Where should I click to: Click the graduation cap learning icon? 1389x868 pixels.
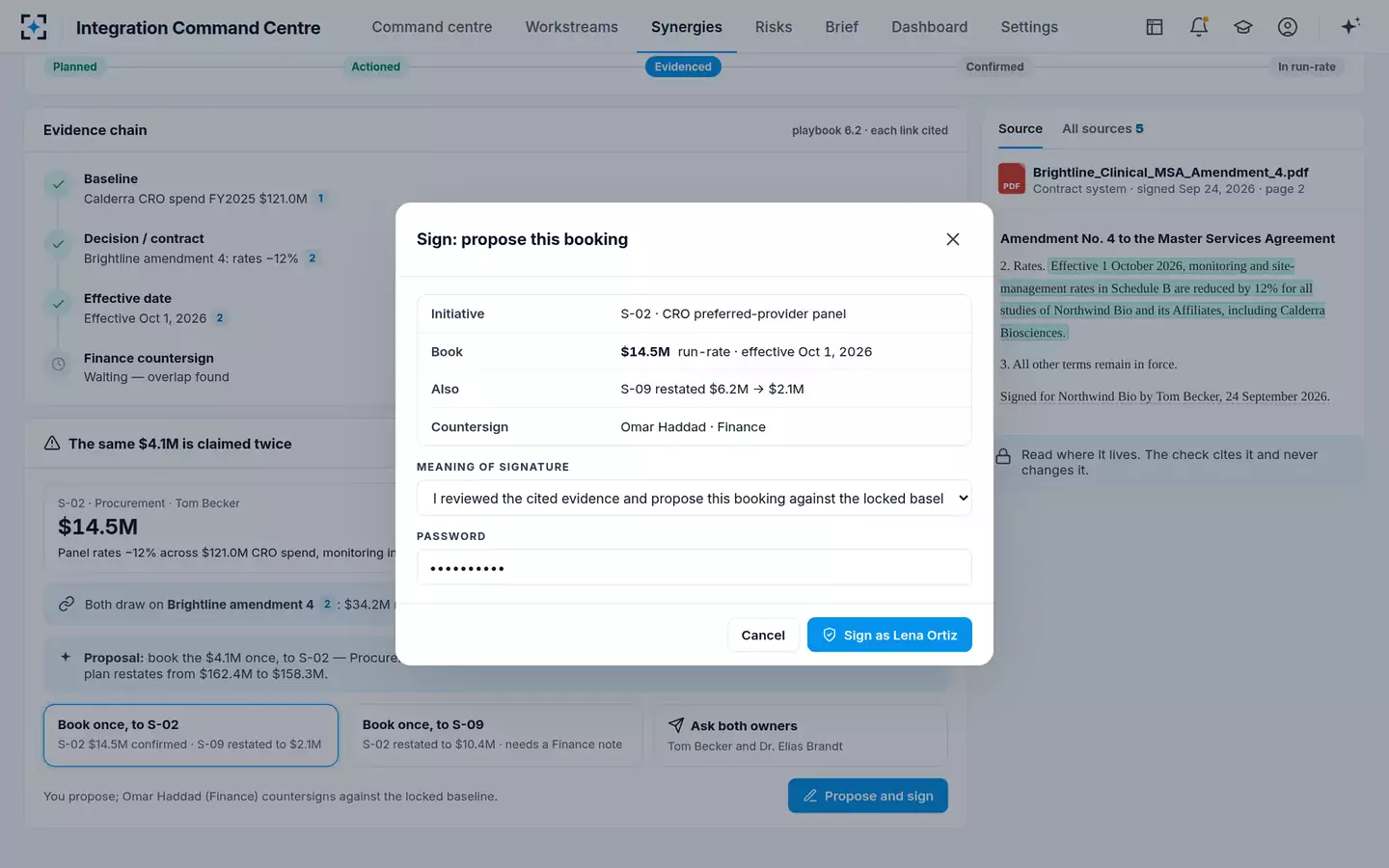click(x=1243, y=27)
